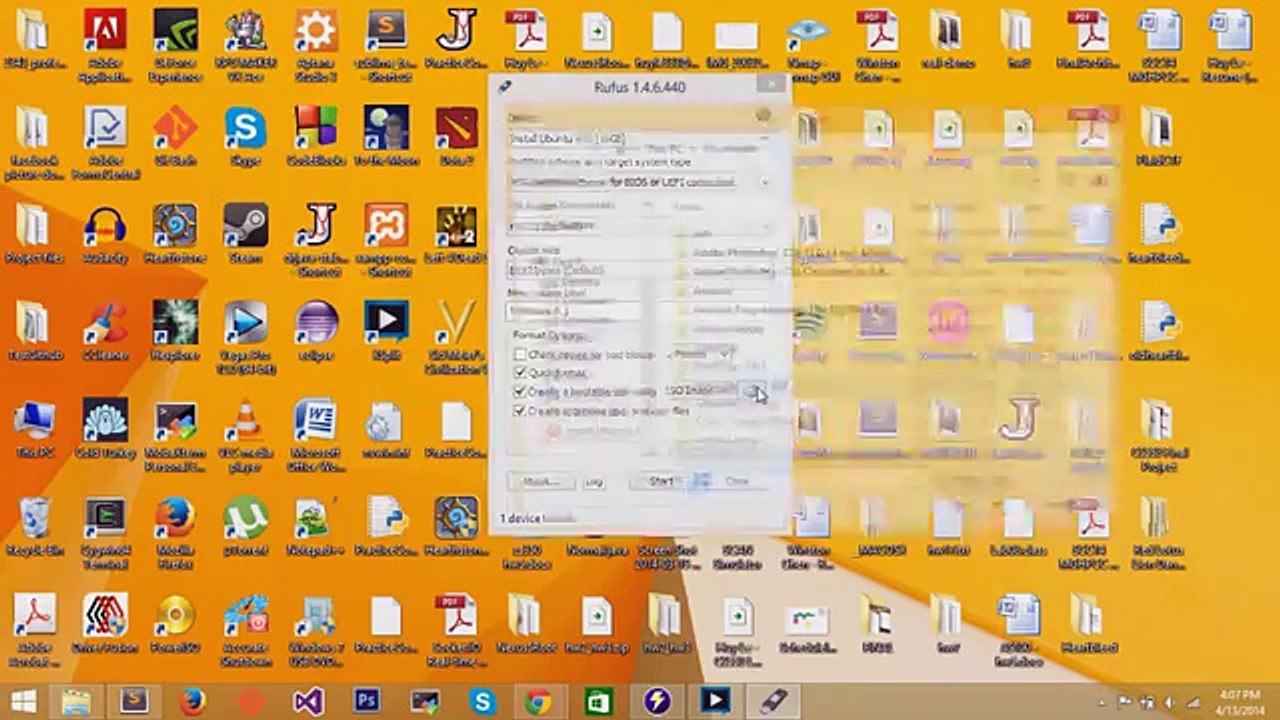1280x720 pixels.
Task: Select the XAMPP control shortcut desktop icon
Action: (x=386, y=239)
